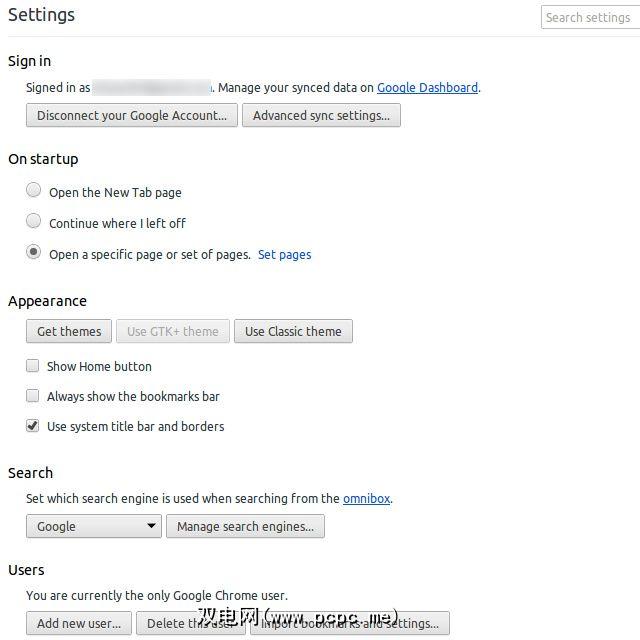The height and width of the screenshot is (640, 640).
Task: Click the Search settings input field
Action: [587, 17]
